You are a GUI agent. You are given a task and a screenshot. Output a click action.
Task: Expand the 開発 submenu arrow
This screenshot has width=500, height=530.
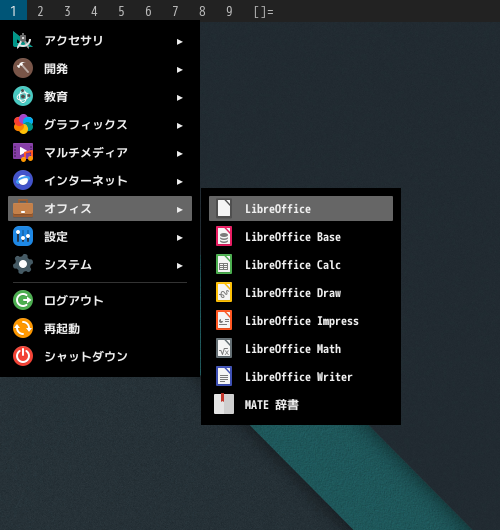(x=180, y=70)
